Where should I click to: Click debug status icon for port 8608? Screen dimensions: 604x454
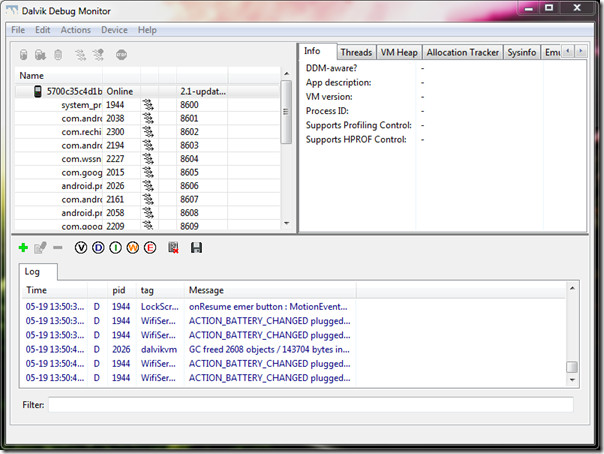(x=148, y=213)
